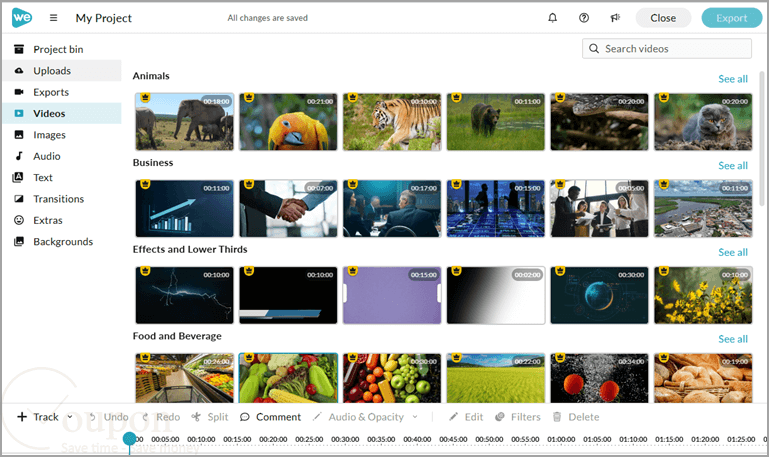Select the elephants video thumbnail
769x457 pixels.
tap(184, 122)
